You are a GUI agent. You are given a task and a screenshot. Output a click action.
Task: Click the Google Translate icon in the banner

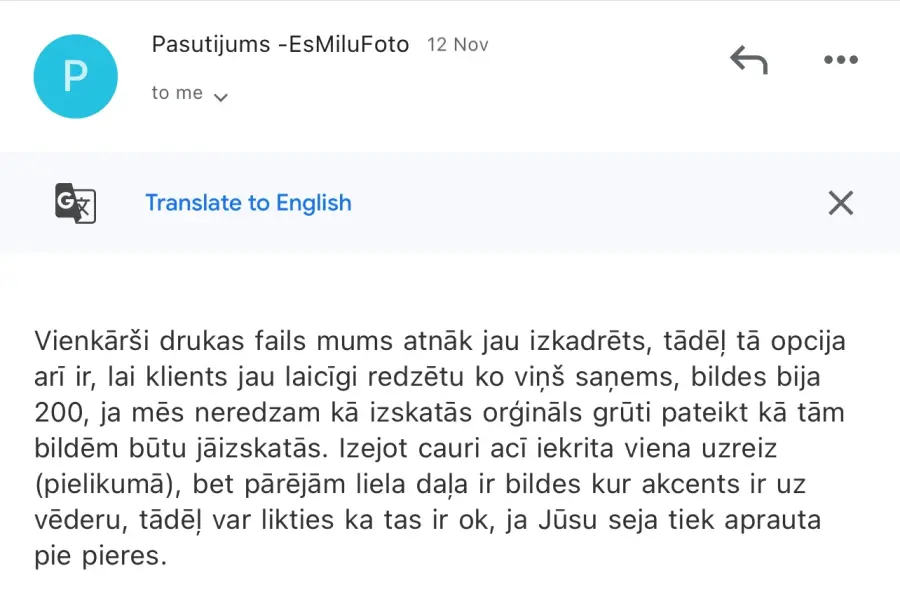(75, 203)
